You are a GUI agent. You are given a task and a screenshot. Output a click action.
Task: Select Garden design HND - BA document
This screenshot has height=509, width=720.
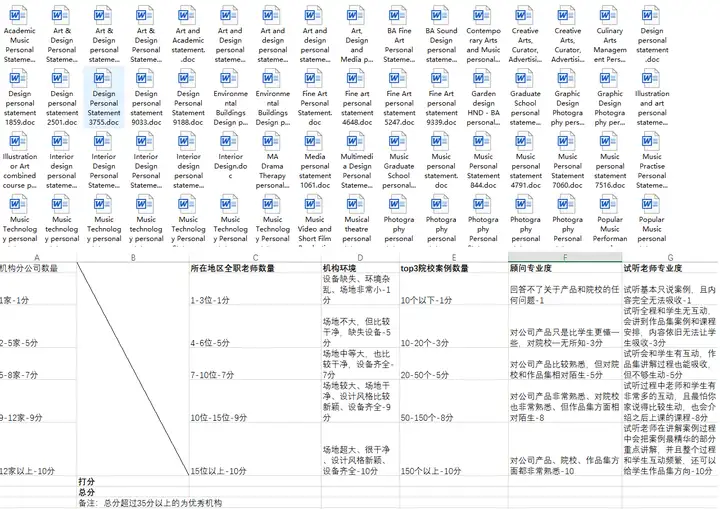click(483, 98)
